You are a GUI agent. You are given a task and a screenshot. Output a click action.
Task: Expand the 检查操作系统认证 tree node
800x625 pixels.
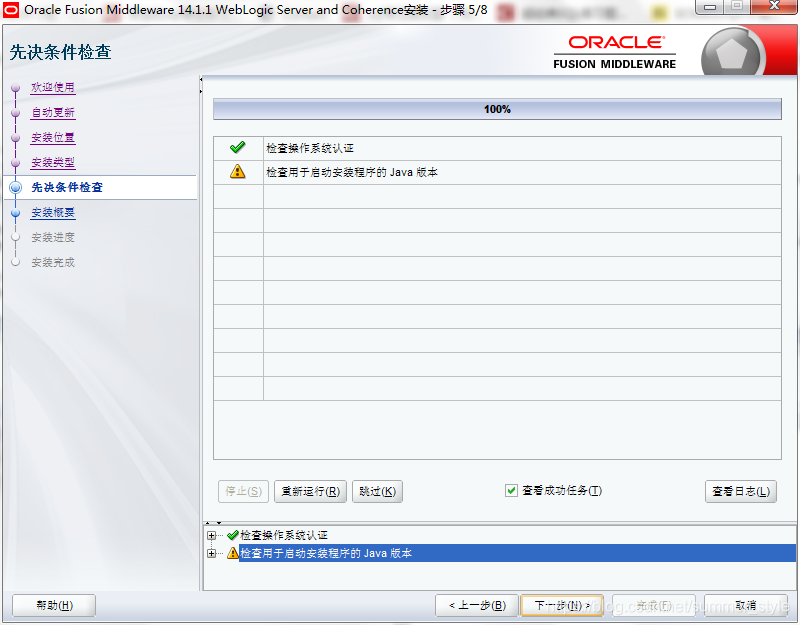click(211, 536)
